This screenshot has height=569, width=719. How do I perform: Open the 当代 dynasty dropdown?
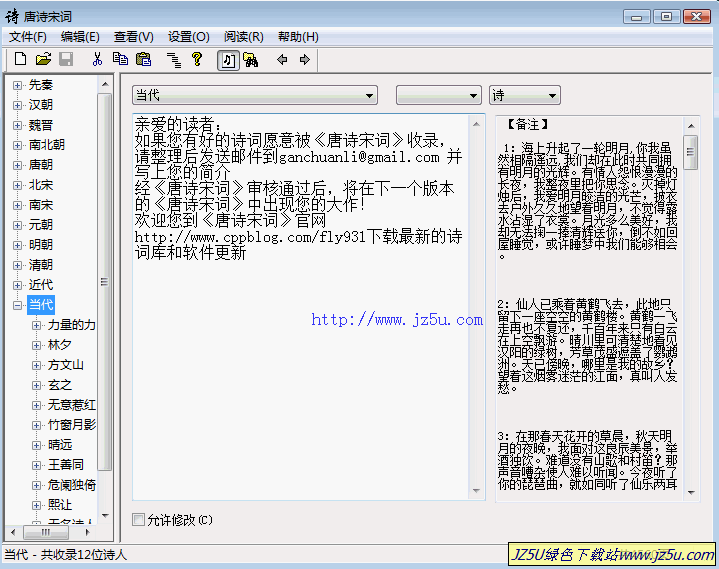(255, 95)
